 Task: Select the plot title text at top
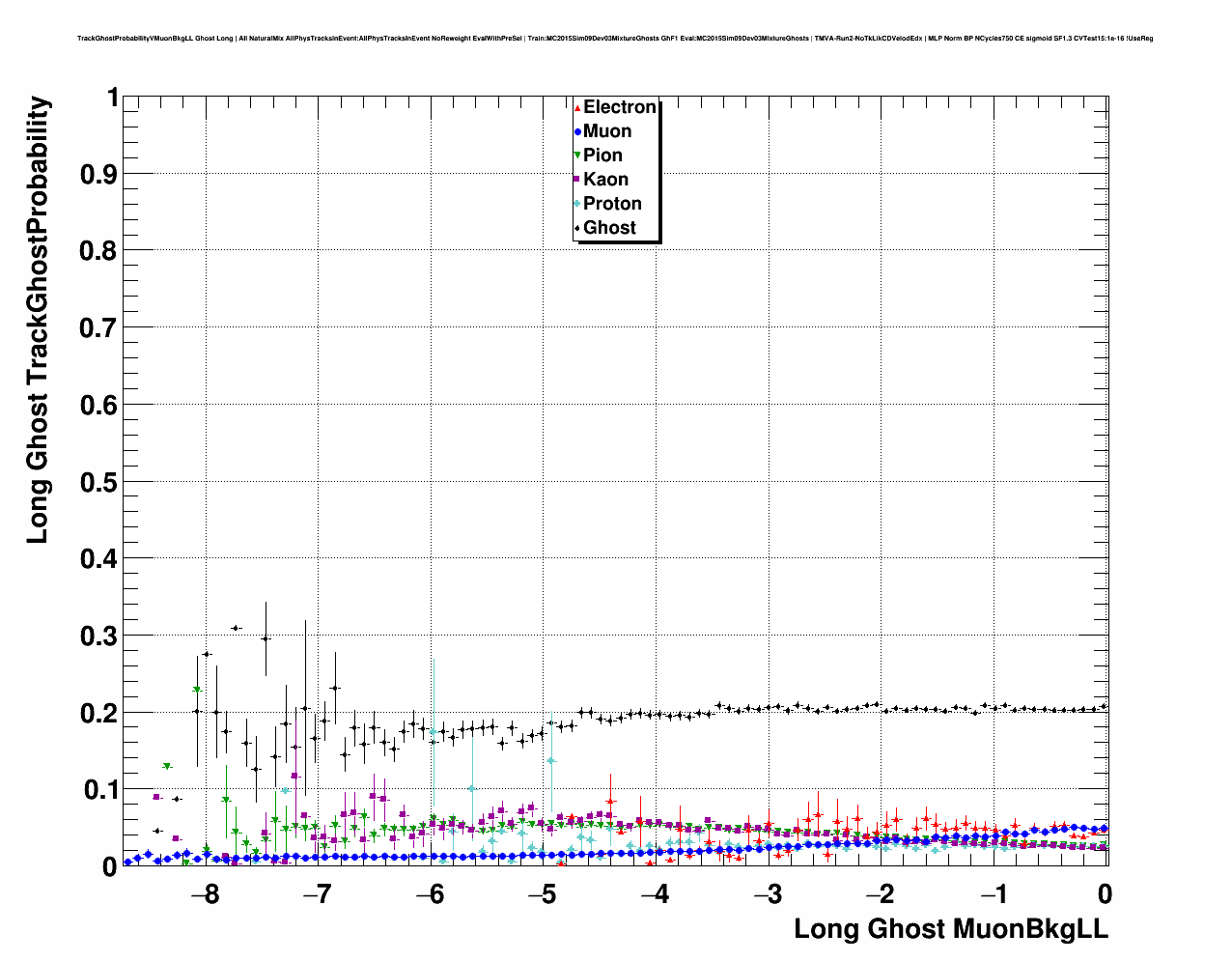click(615, 39)
